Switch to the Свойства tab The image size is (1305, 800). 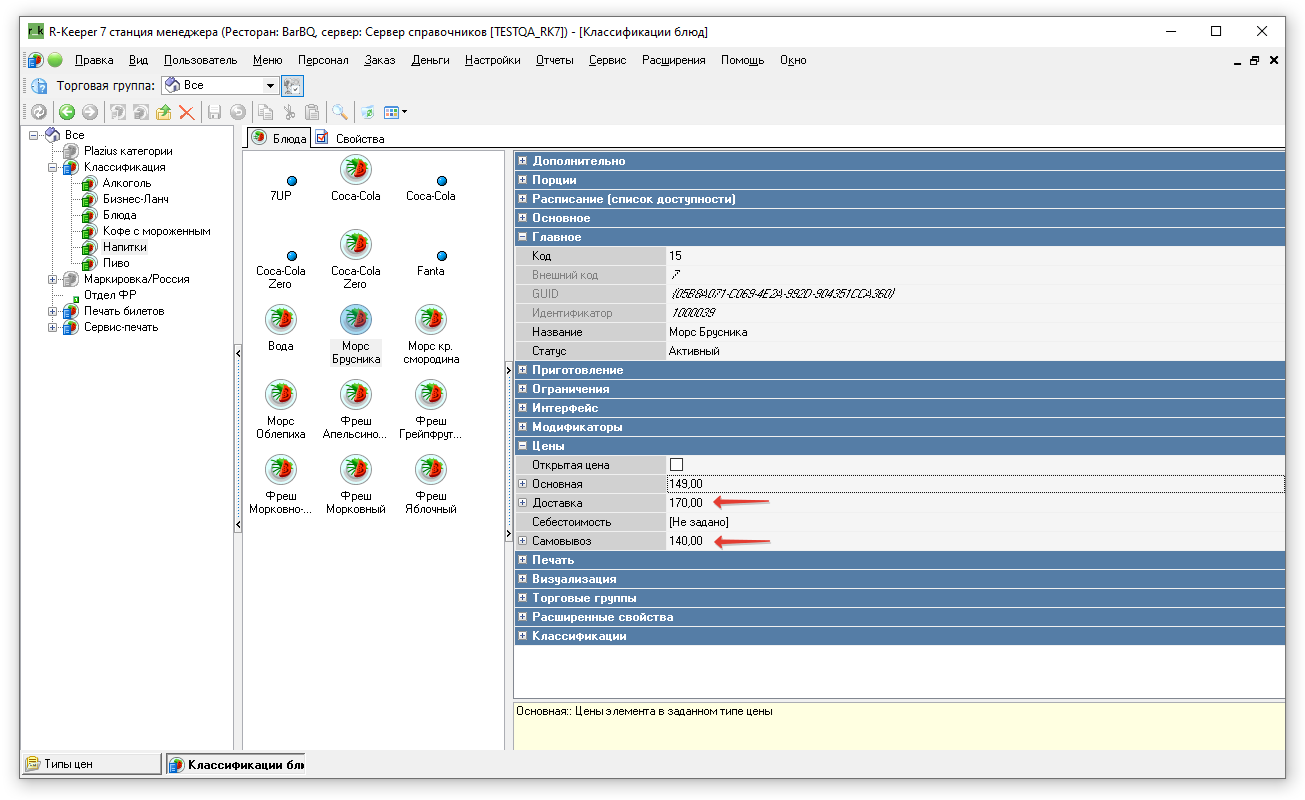tap(350, 139)
